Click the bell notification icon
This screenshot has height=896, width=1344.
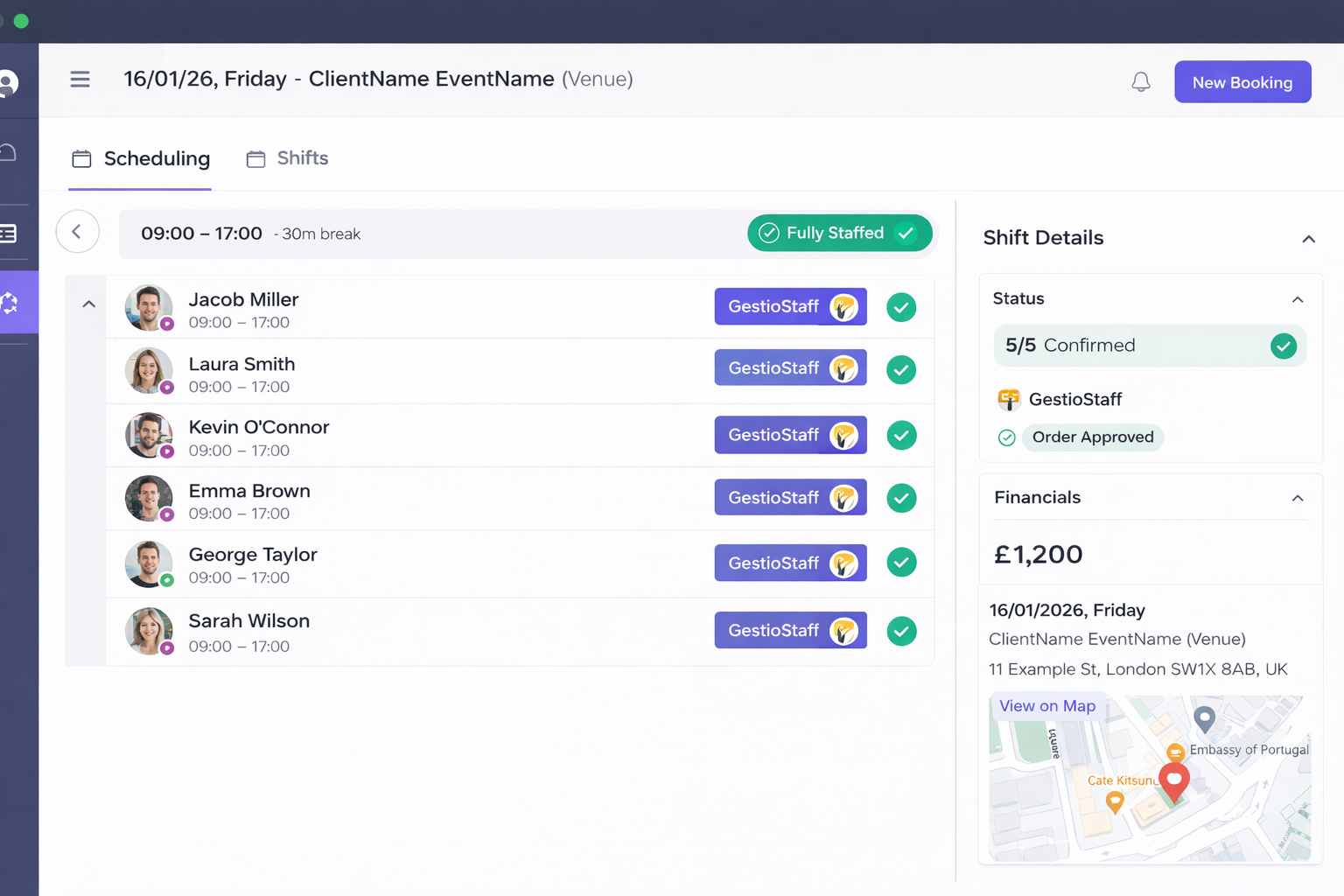[x=1141, y=81]
